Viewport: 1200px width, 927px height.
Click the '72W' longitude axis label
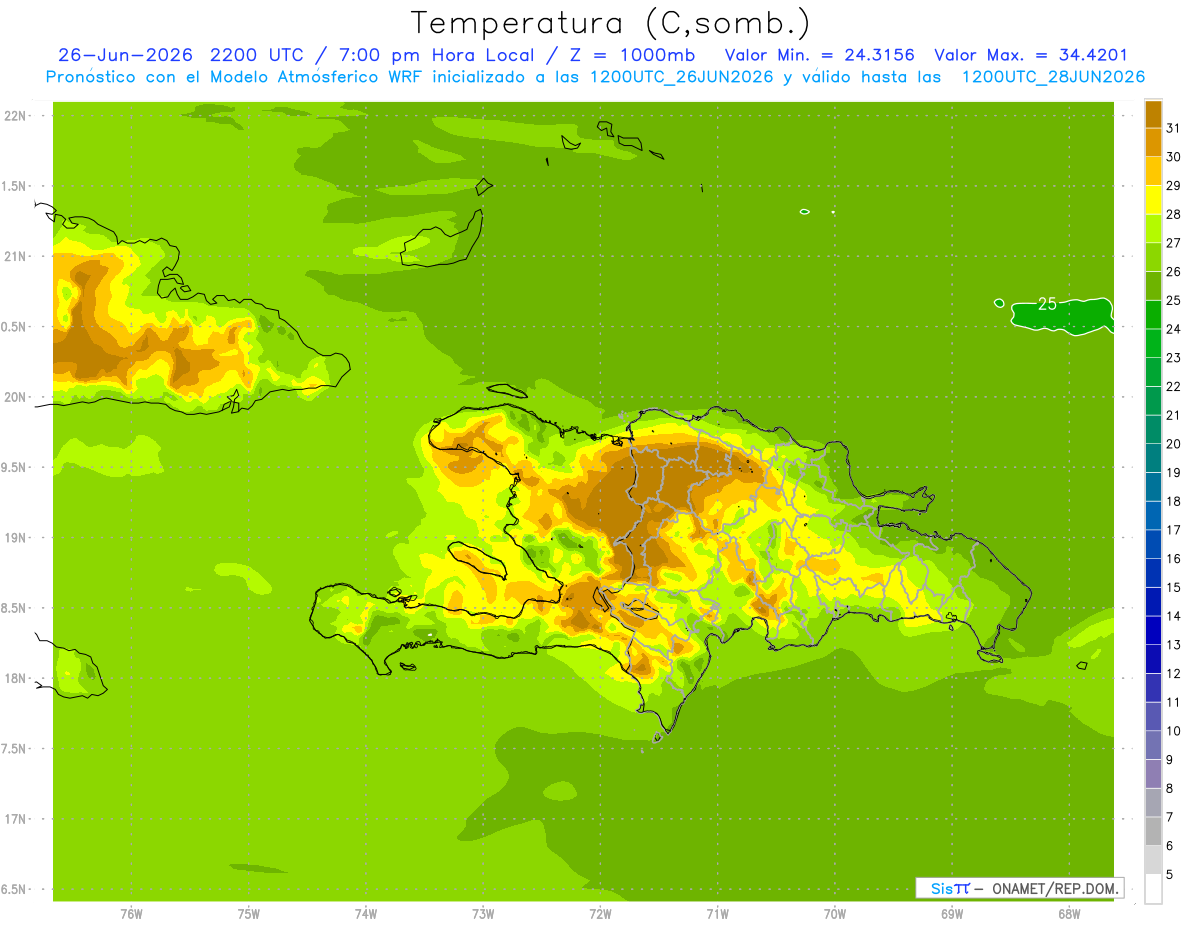pos(600,913)
